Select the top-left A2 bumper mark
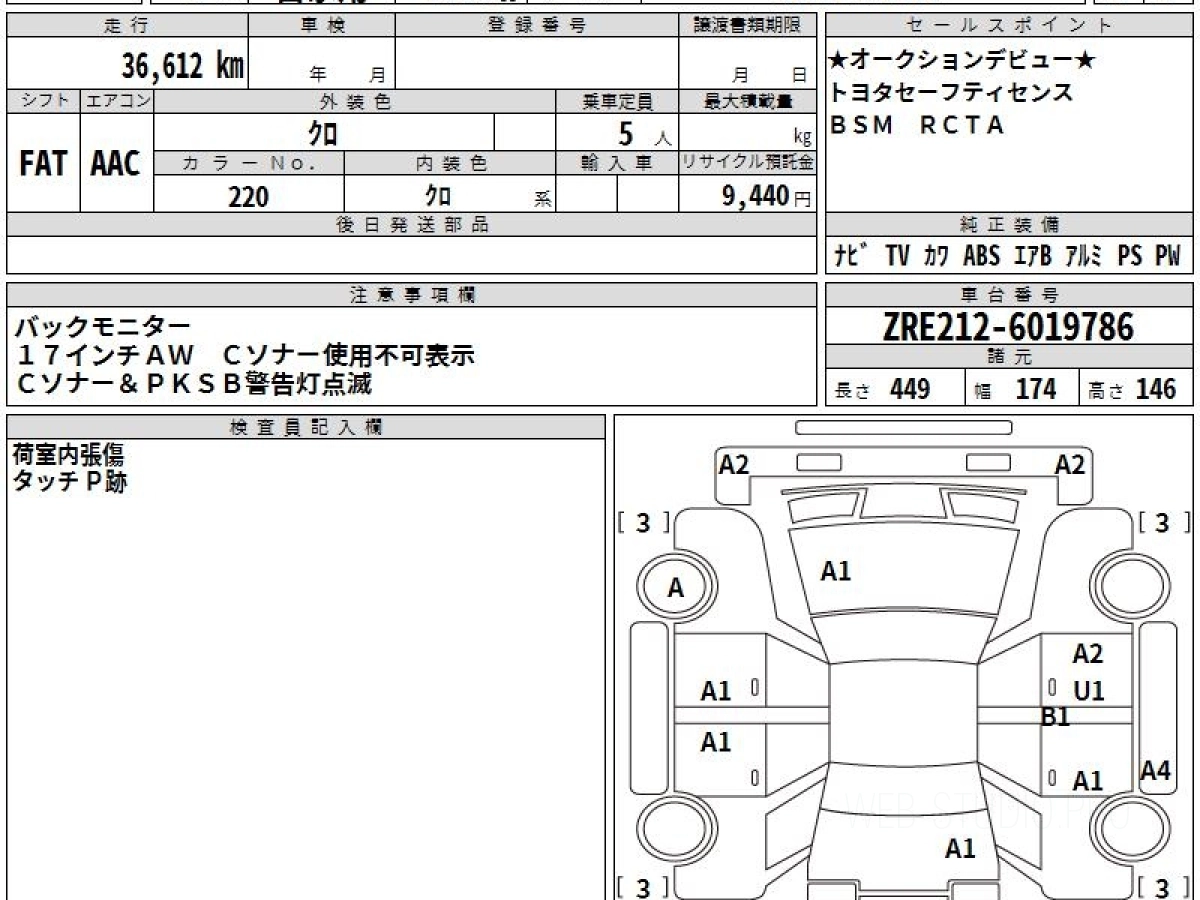This screenshot has width=1200, height=900. point(734,464)
